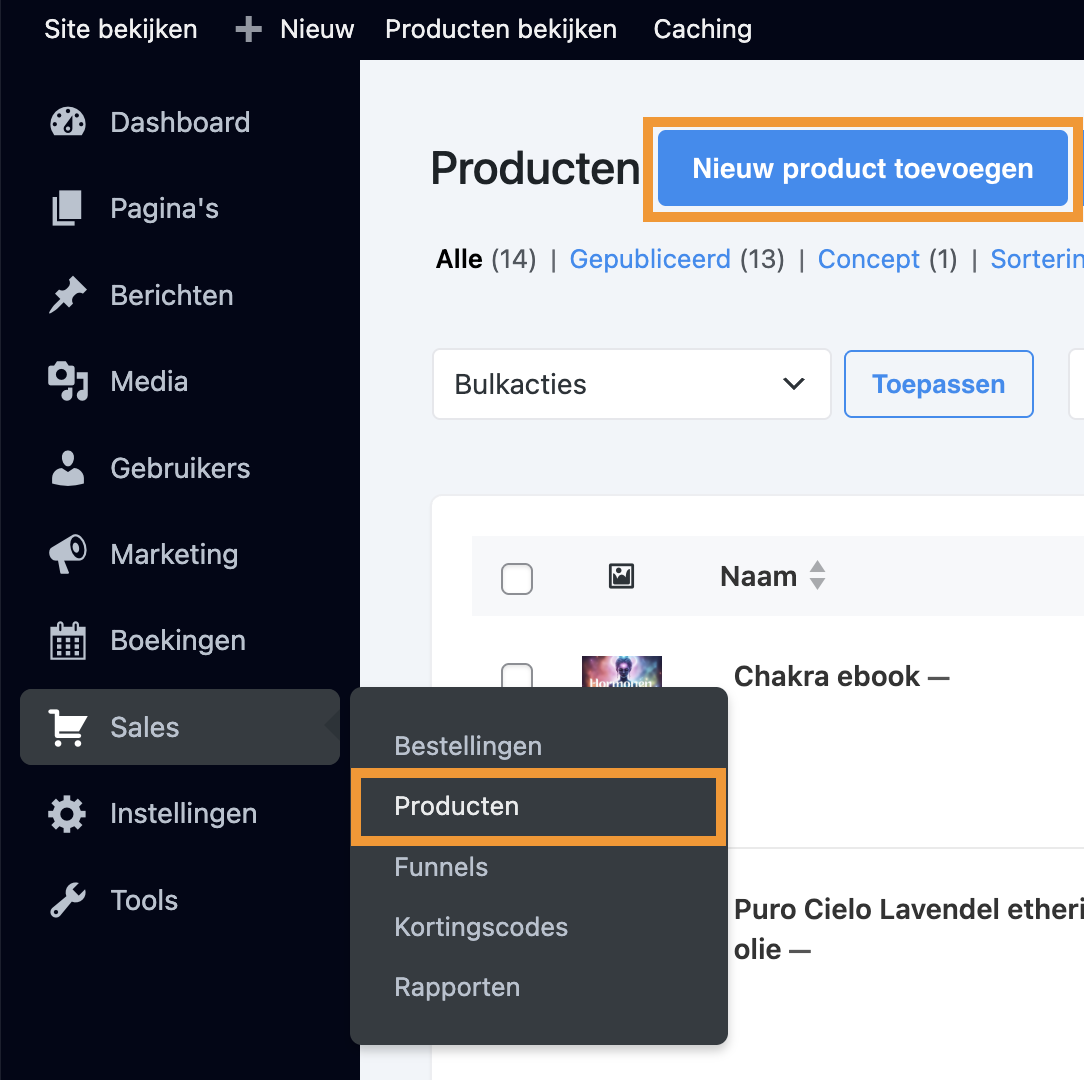Open the Instellingen gear icon
This screenshot has height=1080, width=1084.
[68, 814]
